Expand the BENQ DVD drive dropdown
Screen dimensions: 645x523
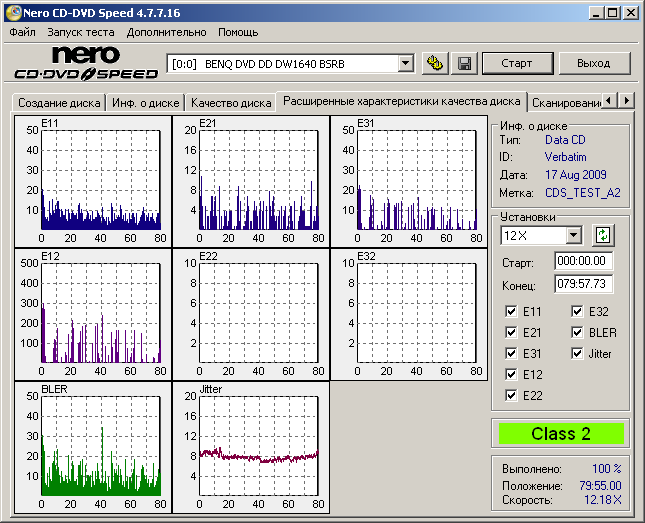pos(405,63)
